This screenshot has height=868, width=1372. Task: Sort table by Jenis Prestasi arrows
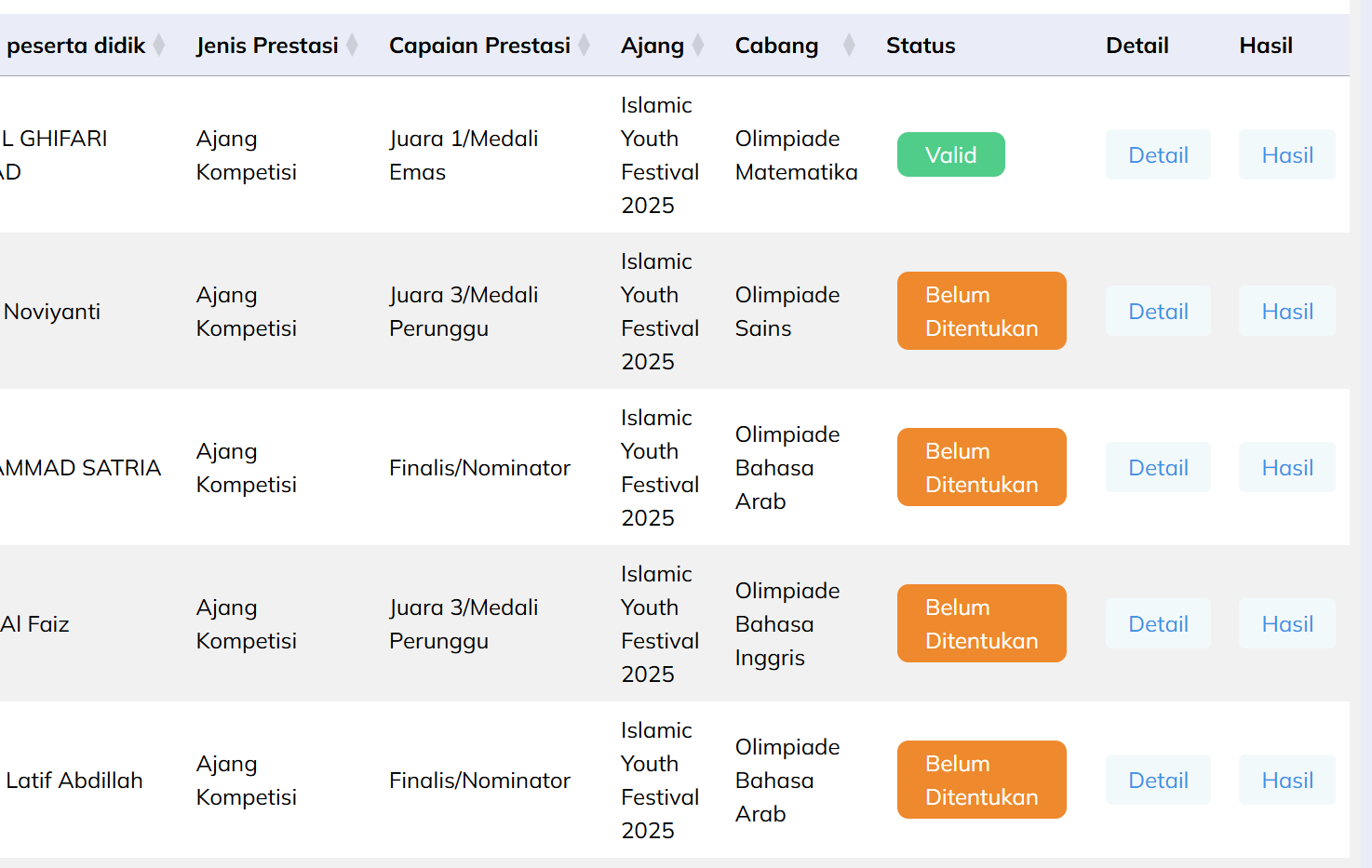pyautogui.click(x=352, y=45)
